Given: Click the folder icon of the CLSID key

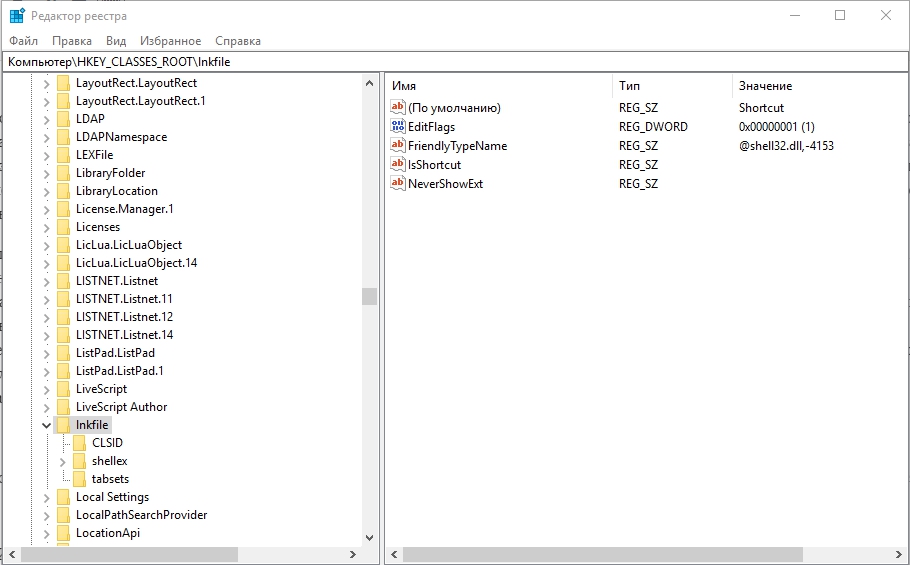Looking at the screenshot, I should (x=80, y=443).
